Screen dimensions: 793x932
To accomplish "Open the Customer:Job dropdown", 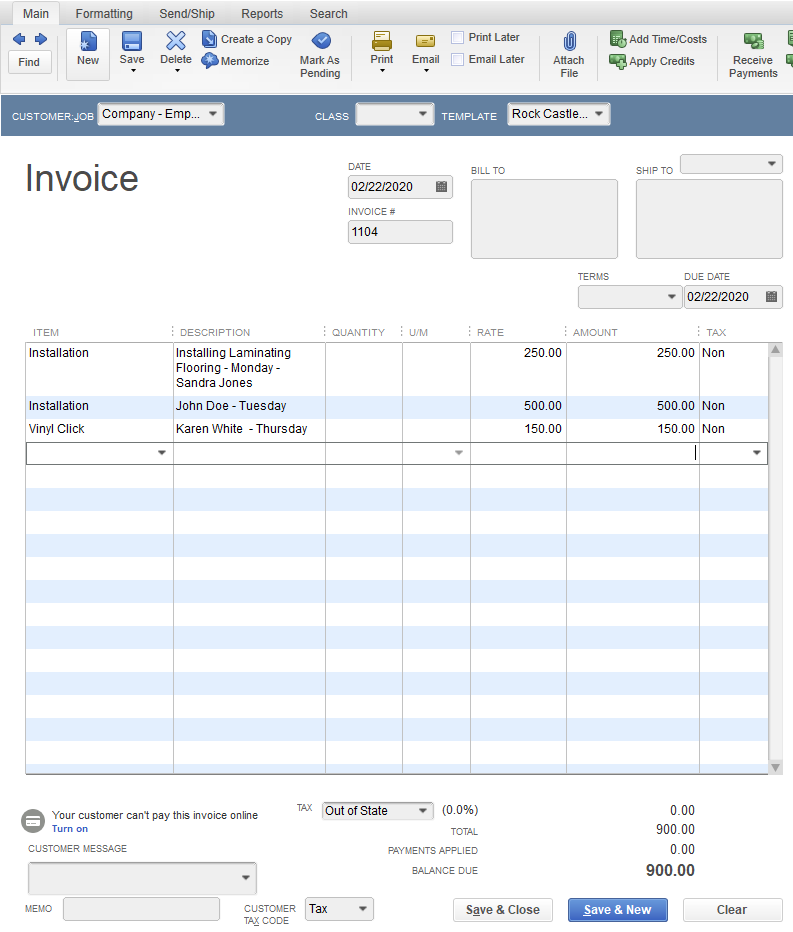I will pos(213,114).
